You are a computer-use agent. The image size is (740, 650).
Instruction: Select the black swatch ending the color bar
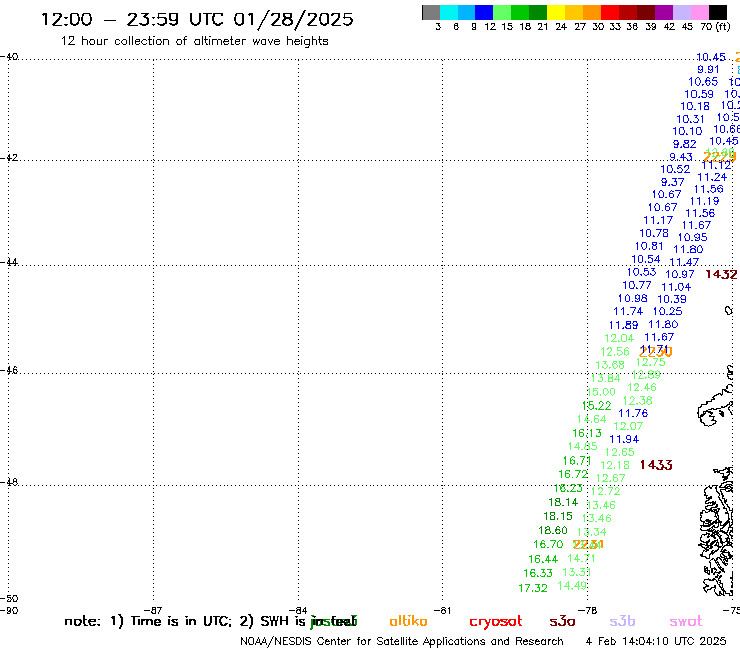point(718,12)
